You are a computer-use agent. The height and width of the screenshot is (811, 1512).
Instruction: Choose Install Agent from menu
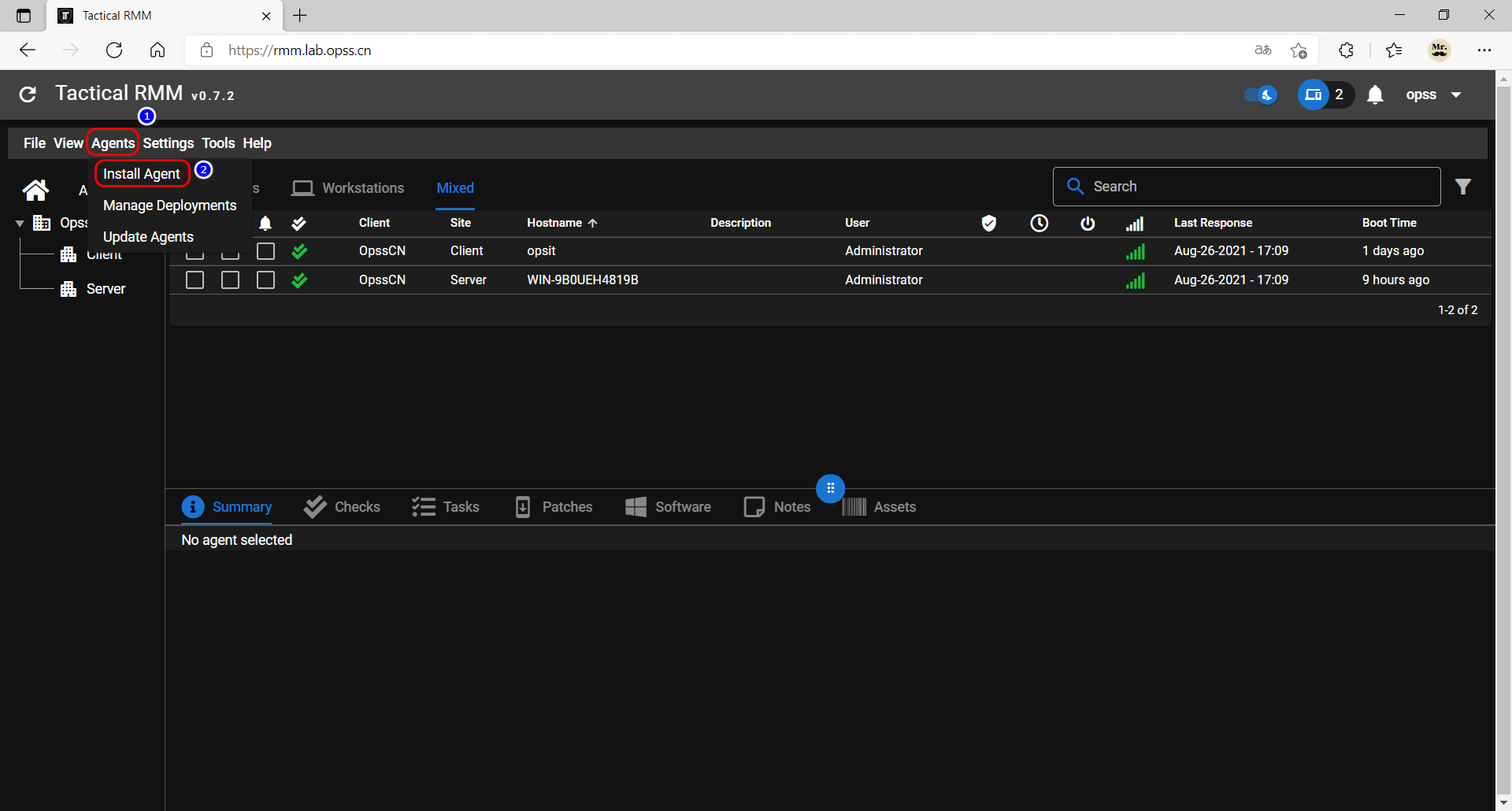[x=142, y=173]
